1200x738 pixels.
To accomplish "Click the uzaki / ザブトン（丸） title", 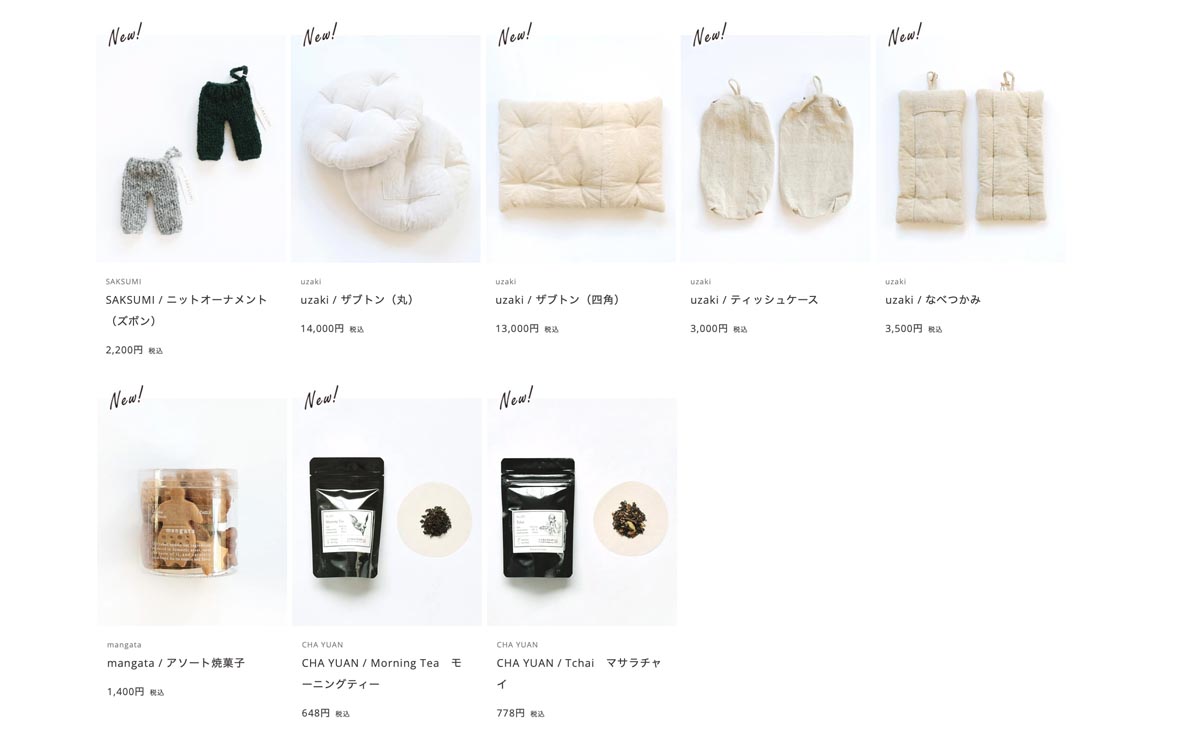I will click(359, 300).
